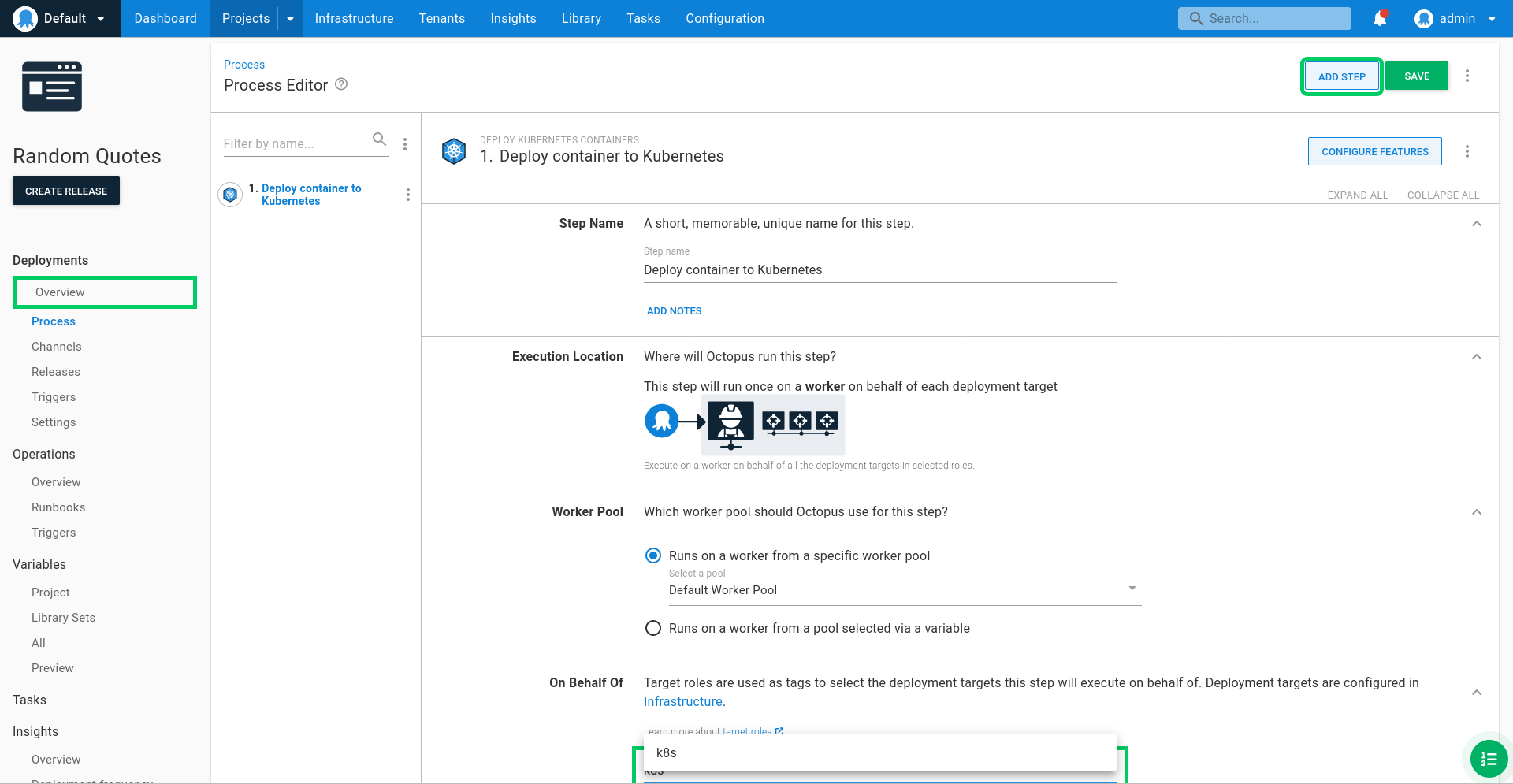Open the top navigation Configuration page
Viewport: 1513px width, 784px height.
click(725, 18)
